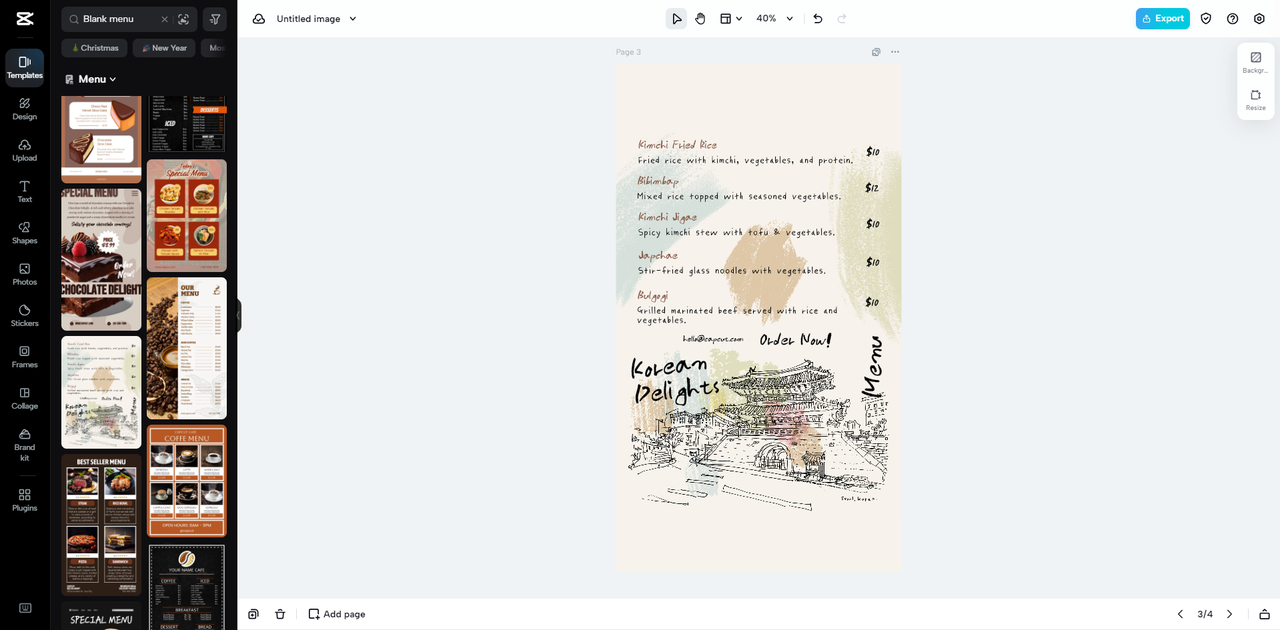Select the New Year category chip

coord(164,48)
